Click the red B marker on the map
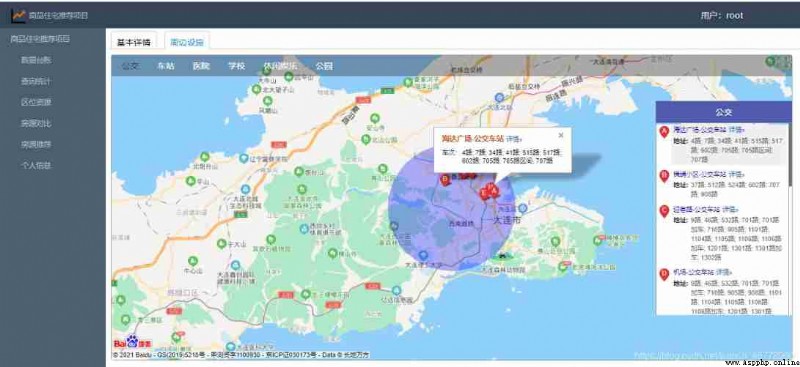 coord(444,180)
